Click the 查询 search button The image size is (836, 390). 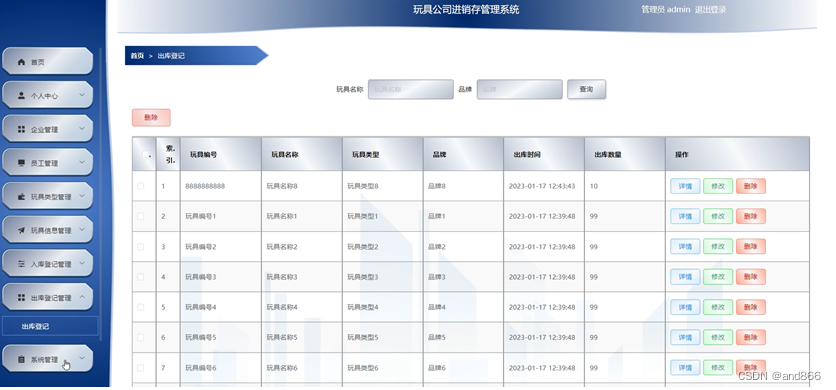(586, 89)
